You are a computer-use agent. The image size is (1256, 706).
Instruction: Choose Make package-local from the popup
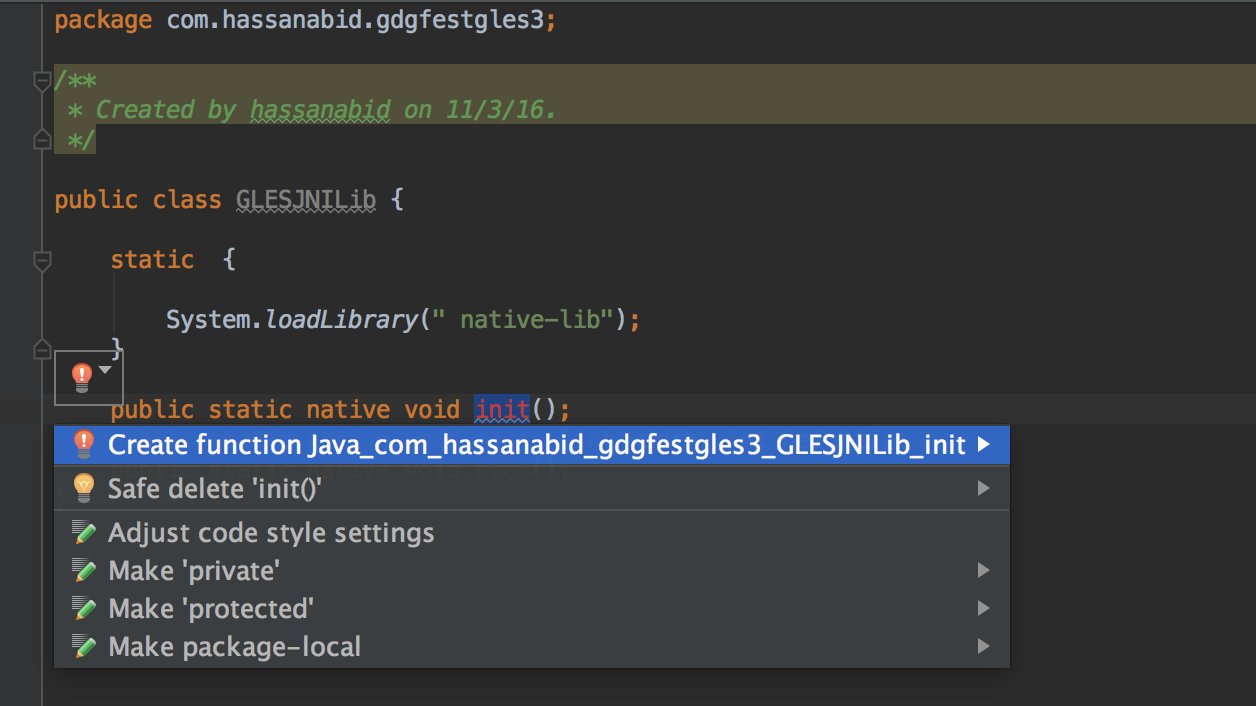pos(233,646)
